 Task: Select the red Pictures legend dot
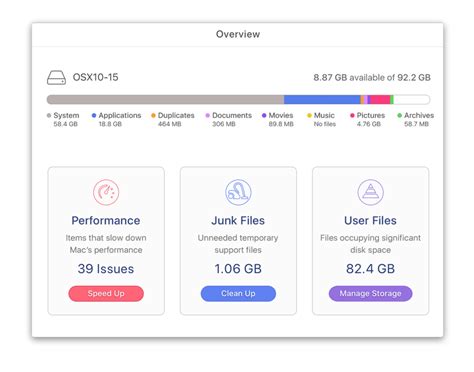pos(352,115)
